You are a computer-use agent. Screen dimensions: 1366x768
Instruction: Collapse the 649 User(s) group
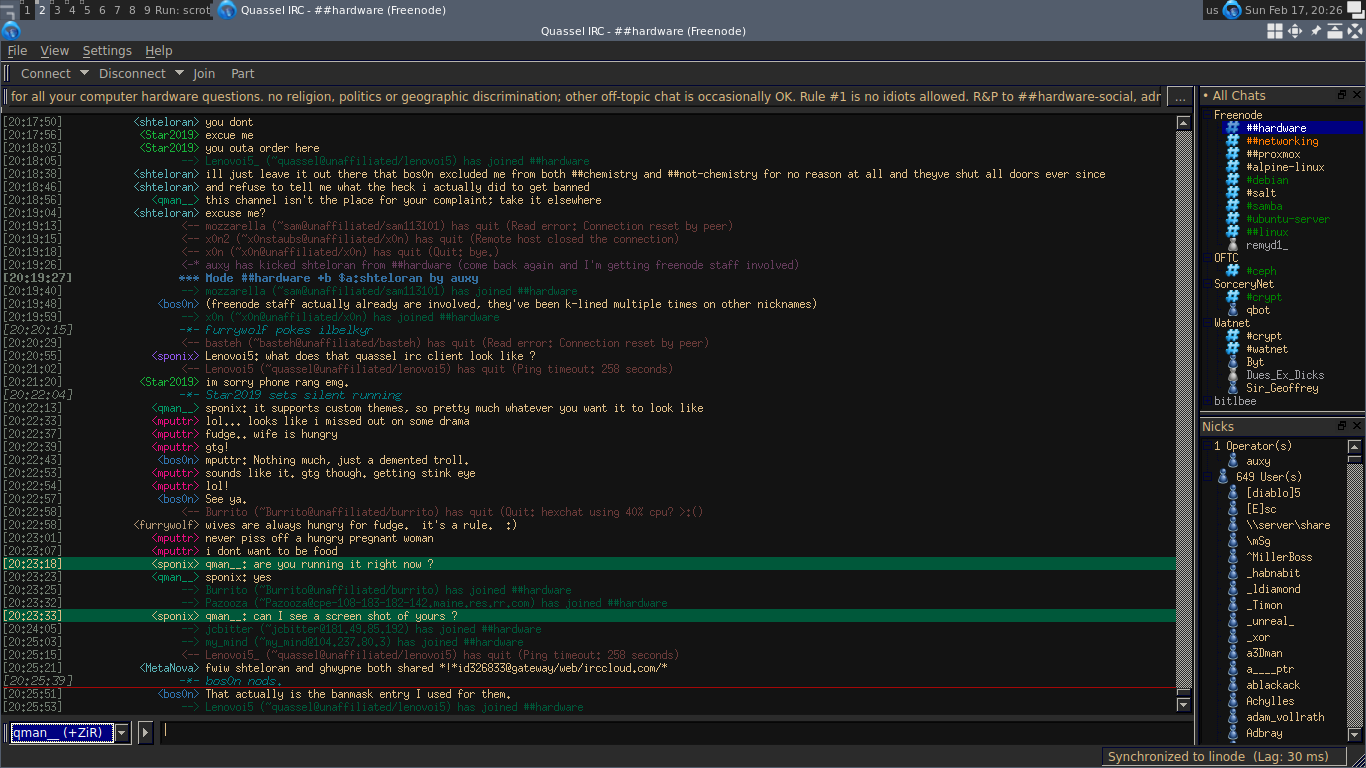[1207, 477]
